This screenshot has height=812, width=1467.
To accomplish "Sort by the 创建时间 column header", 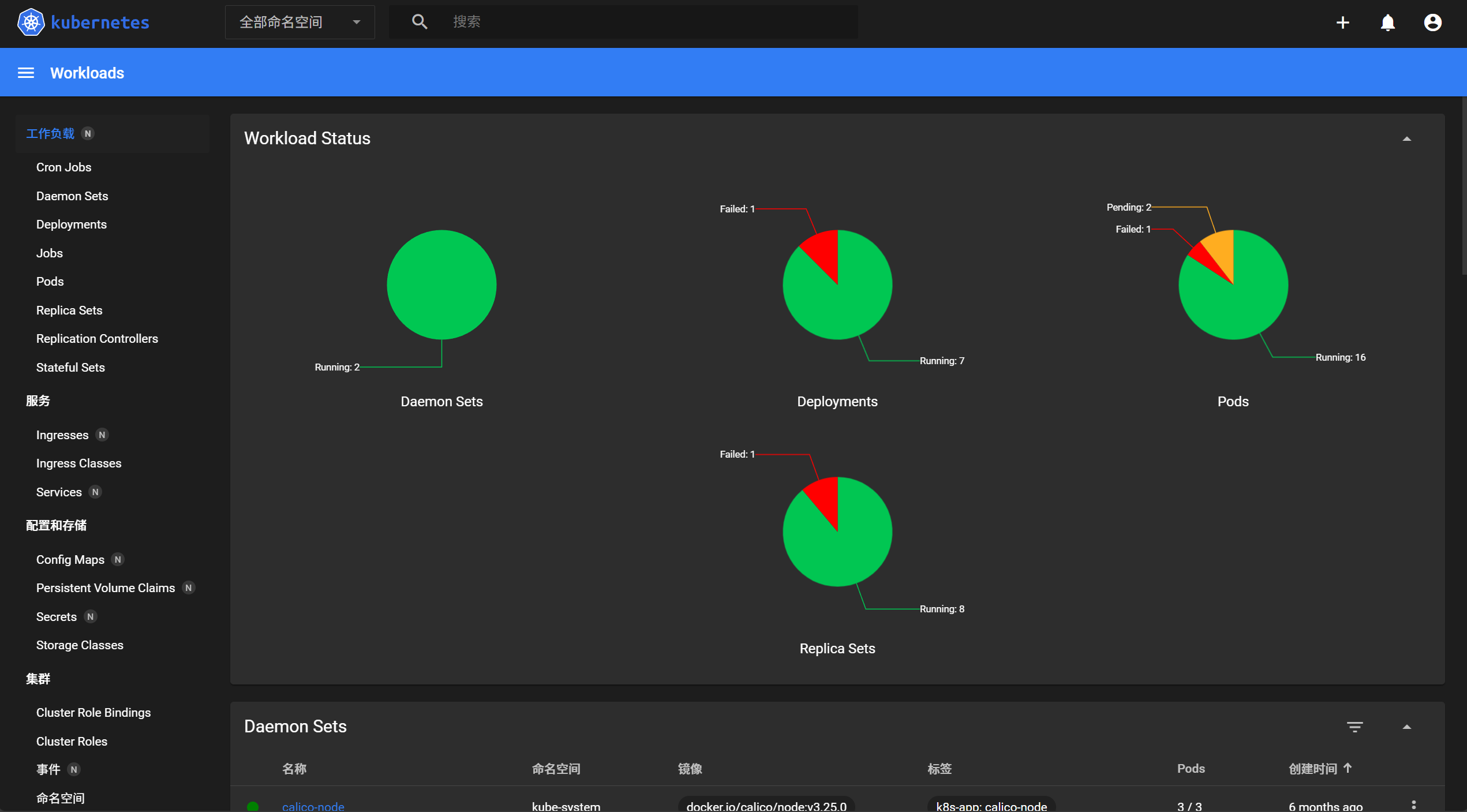I will pos(1313,769).
